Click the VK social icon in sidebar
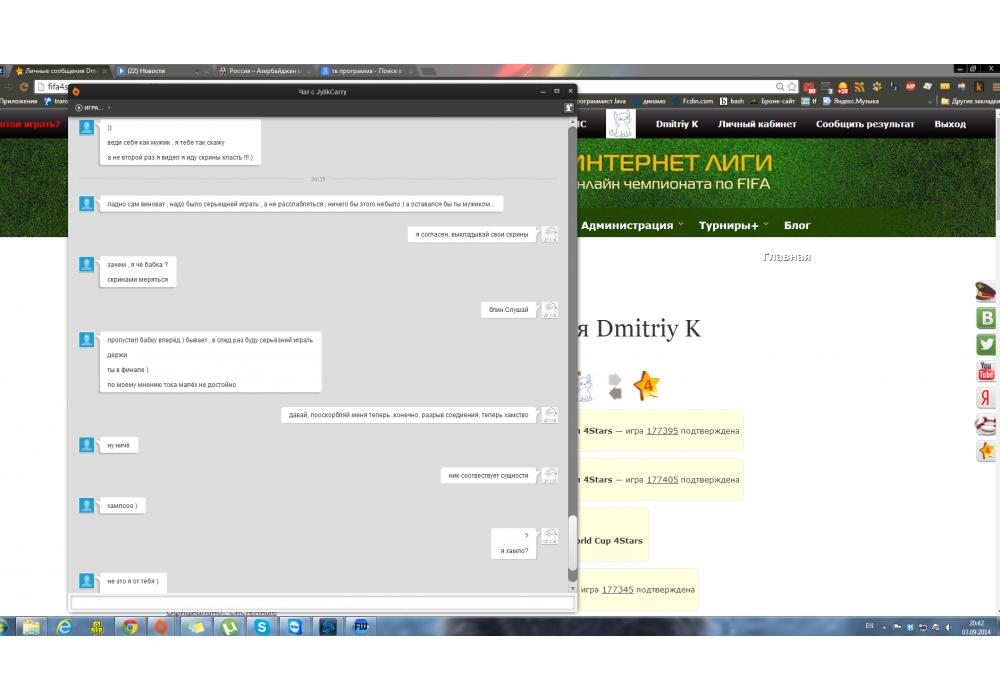 point(986,318)
